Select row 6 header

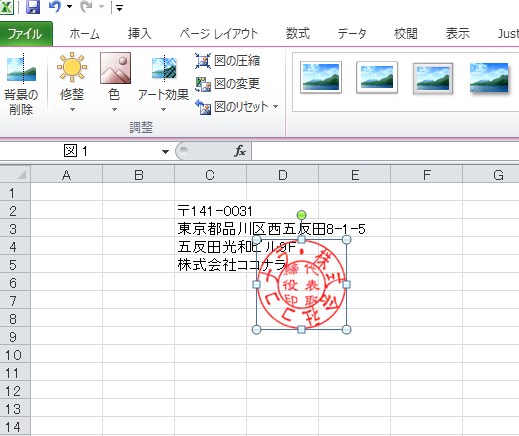click(x=15, y=282)
